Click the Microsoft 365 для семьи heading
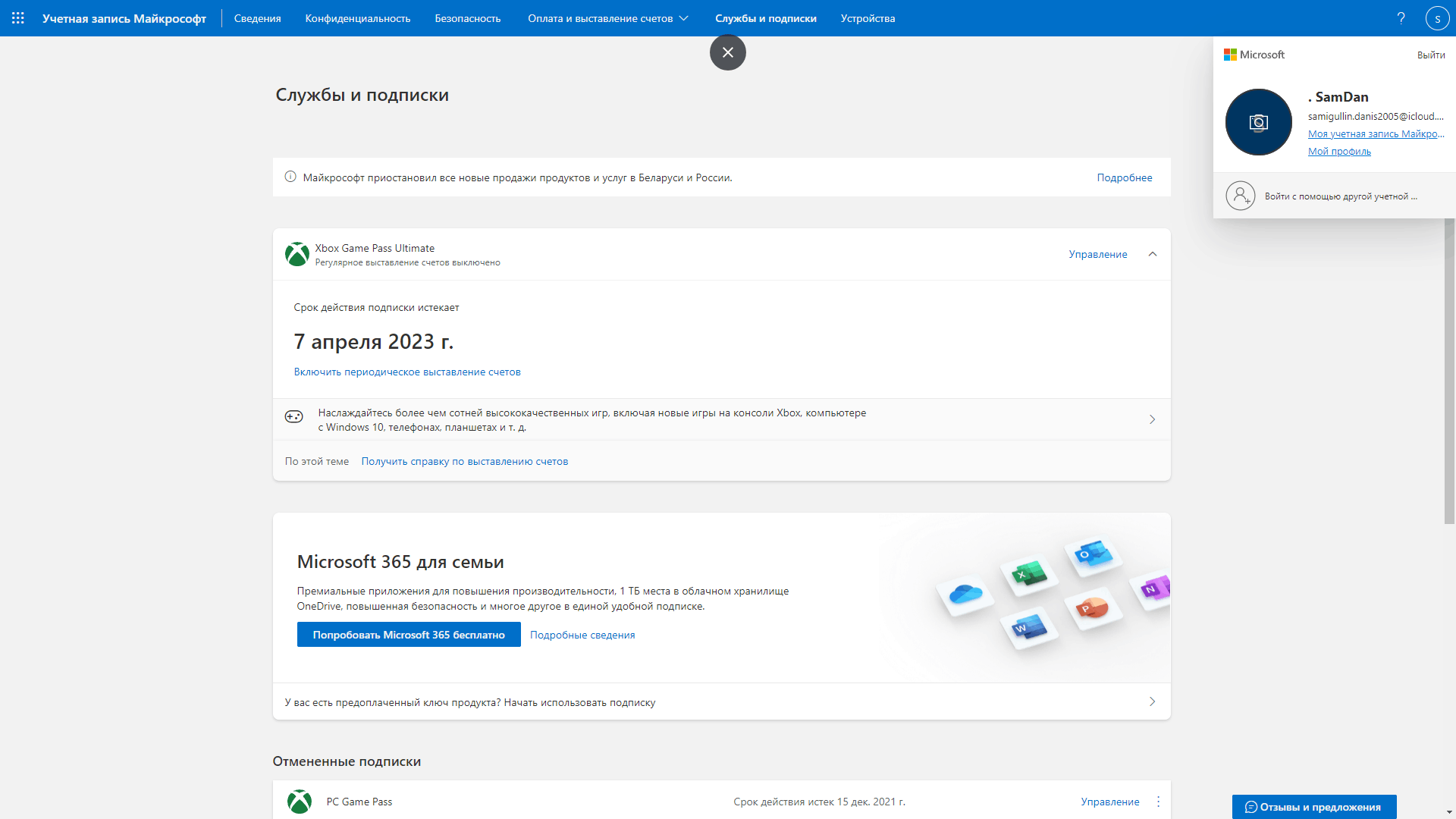This screenshot has width=1456, height=819. pos(400,562)
